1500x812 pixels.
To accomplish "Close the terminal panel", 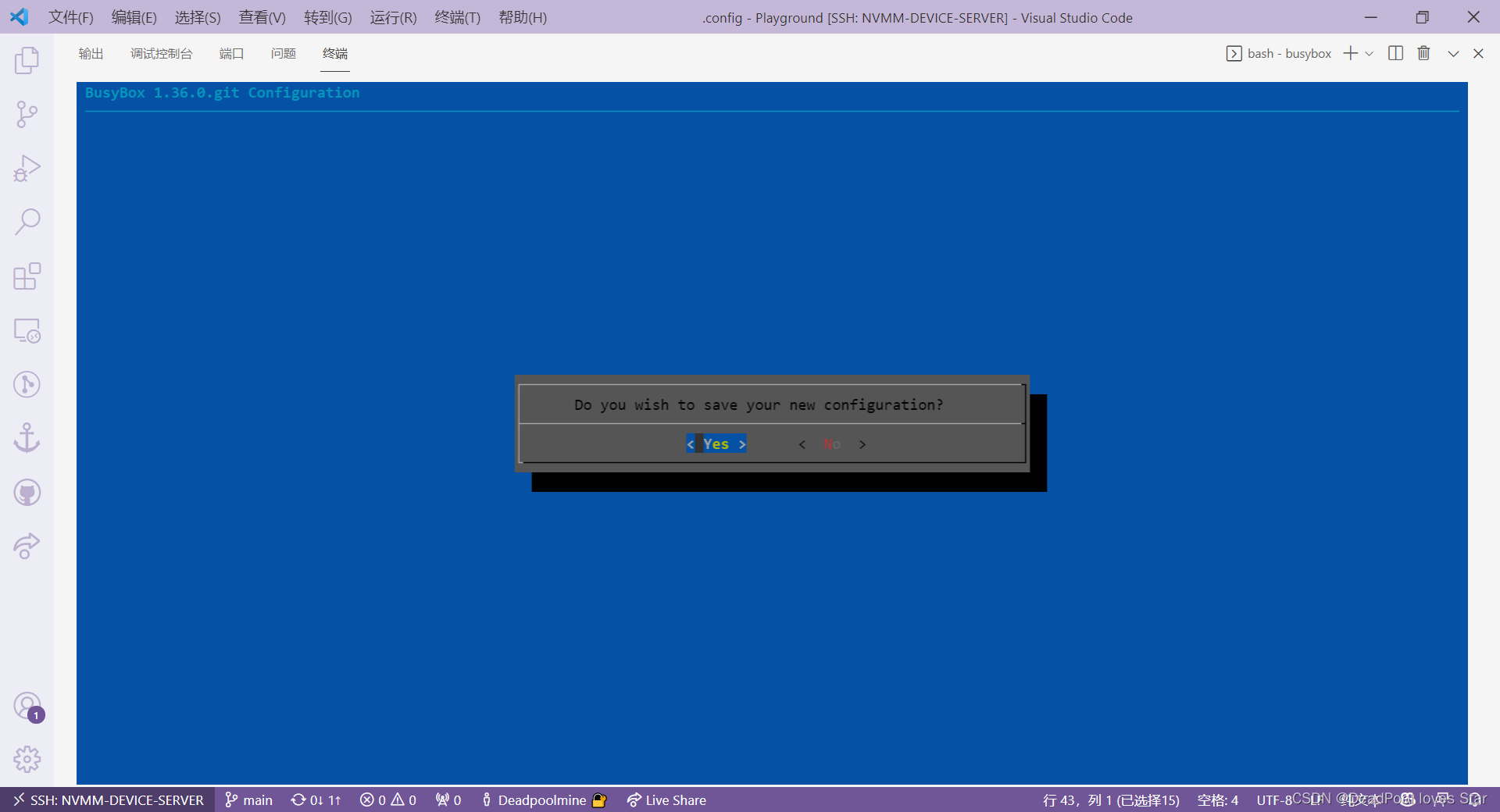I will (x=1478, y=53).
